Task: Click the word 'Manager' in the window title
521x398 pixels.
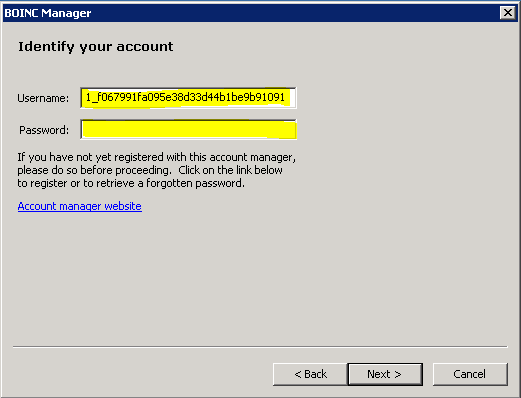Action: 66,13
